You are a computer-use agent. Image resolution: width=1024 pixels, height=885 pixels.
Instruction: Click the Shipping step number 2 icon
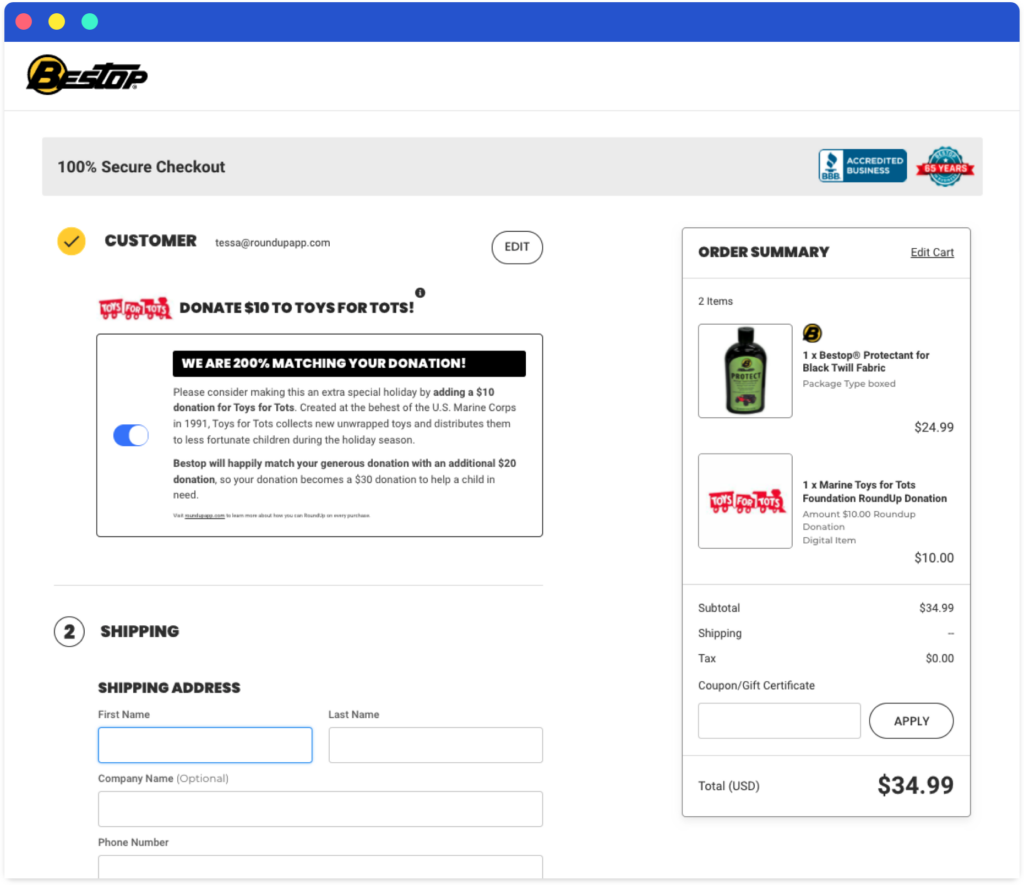69,632
